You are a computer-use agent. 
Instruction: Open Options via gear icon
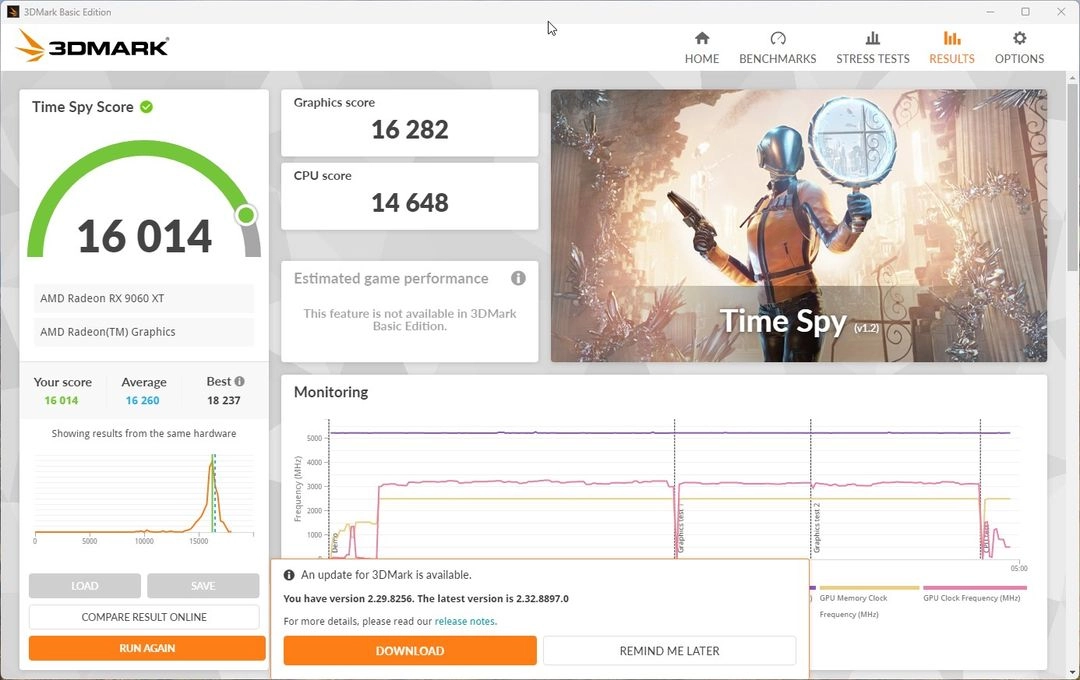(x=1019, y=38)
